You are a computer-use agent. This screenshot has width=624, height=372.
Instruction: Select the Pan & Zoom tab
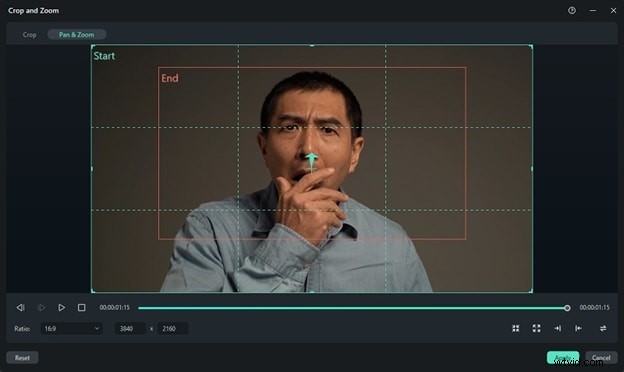click(76, 35)
